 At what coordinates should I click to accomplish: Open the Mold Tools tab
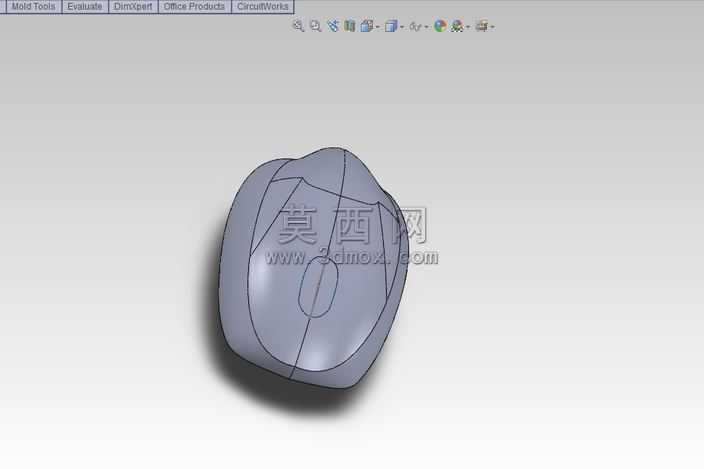34,7
